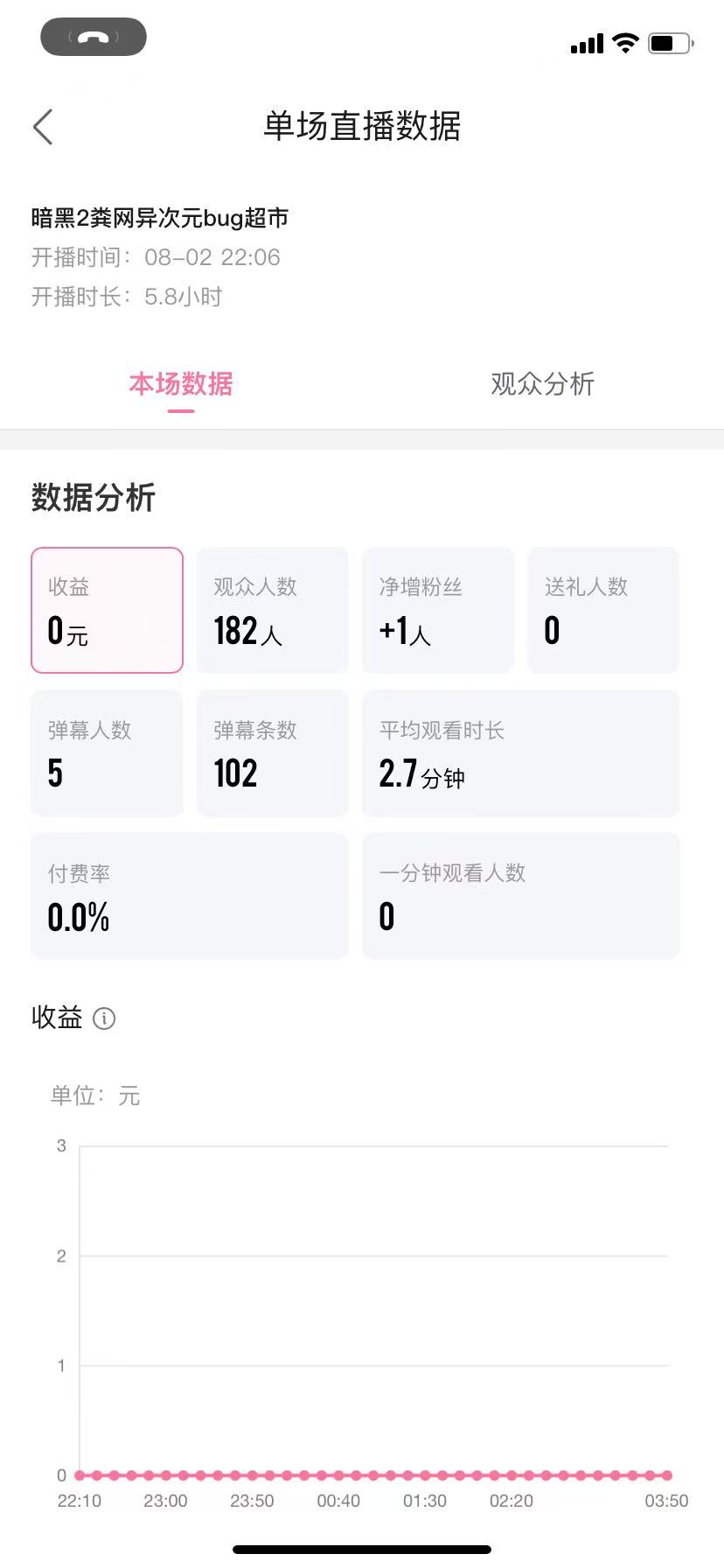
Task: Tap the cellular signal bars icon
Action: 587,43
